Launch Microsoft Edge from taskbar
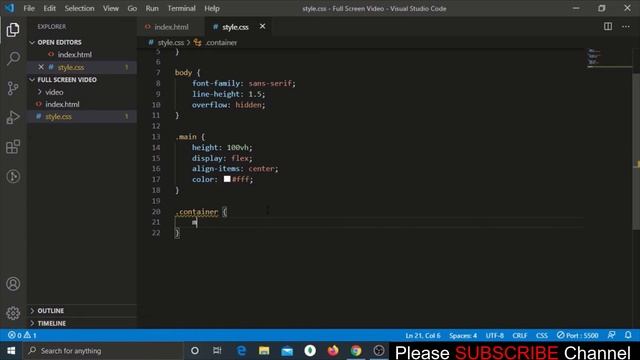This screenshot has height=360, width=640. (241, 351)
